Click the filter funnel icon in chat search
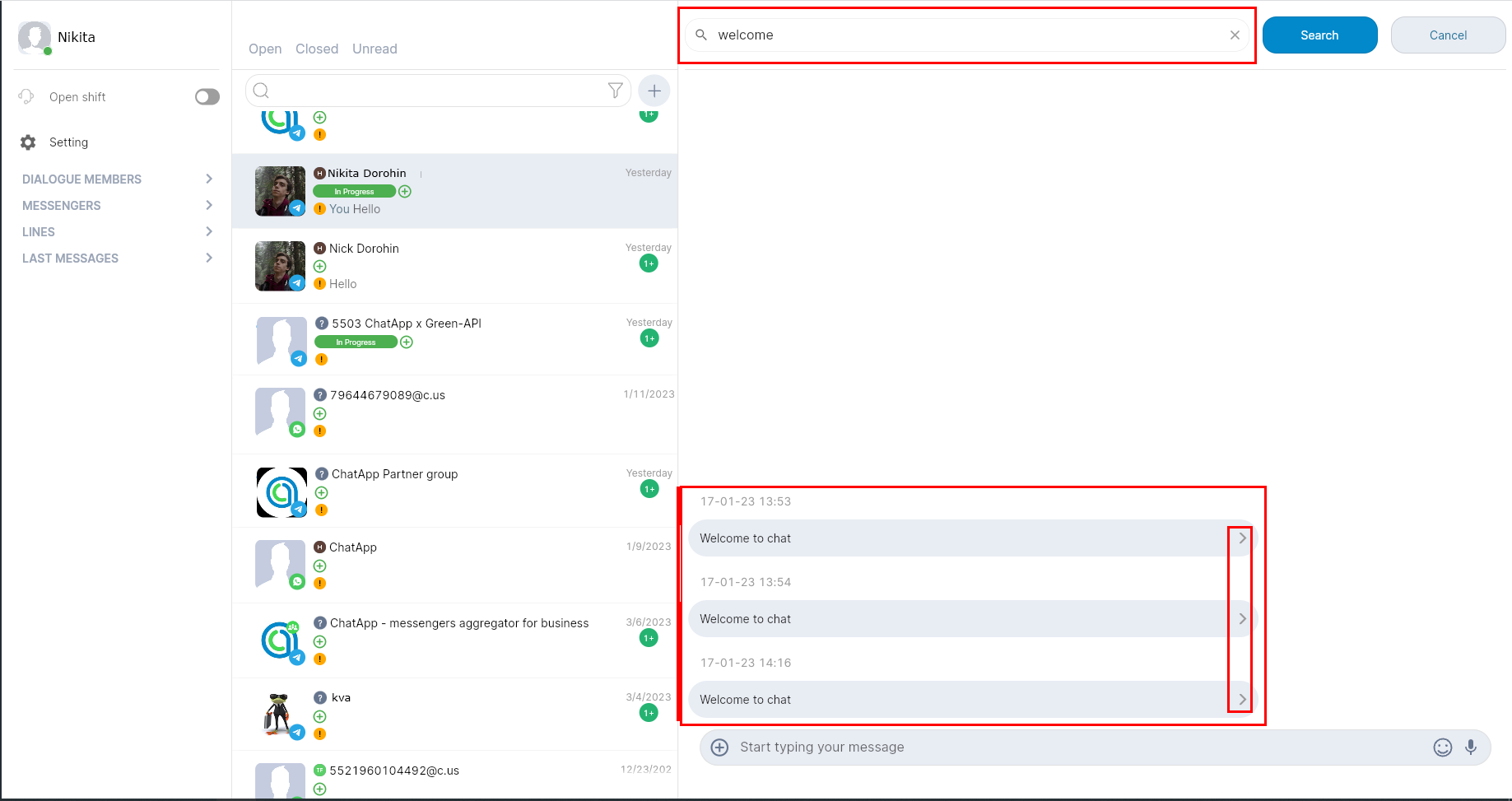The image size is (1512, 801). pyautogui.click(x=615, y=91)
